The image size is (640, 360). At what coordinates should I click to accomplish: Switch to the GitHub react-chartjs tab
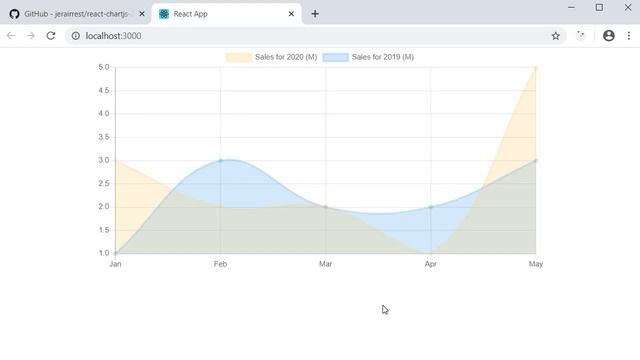click(76, 14)
